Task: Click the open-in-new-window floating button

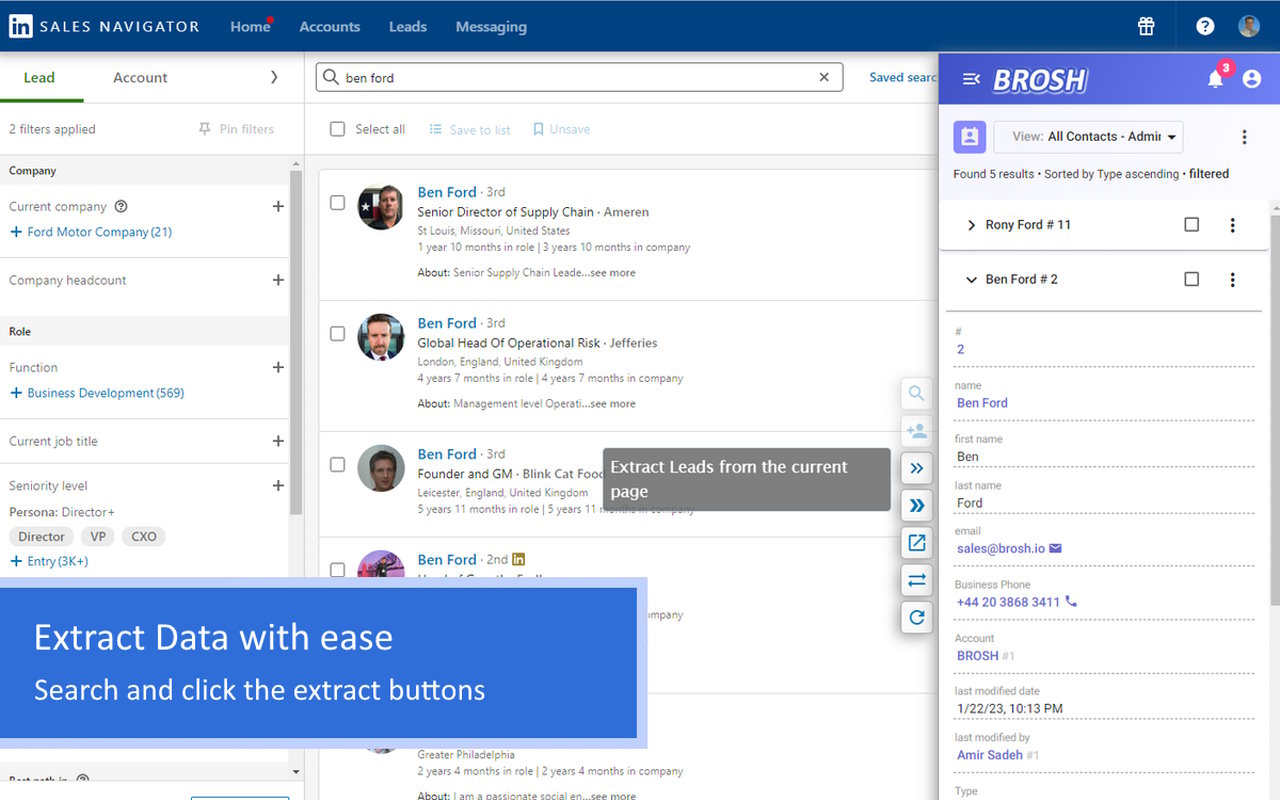Action: (916, 543)
